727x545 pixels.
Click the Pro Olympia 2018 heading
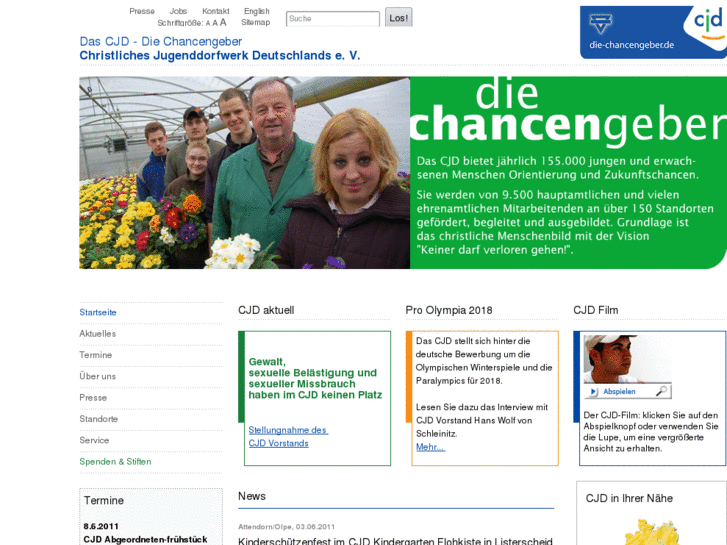coord(449,310)
